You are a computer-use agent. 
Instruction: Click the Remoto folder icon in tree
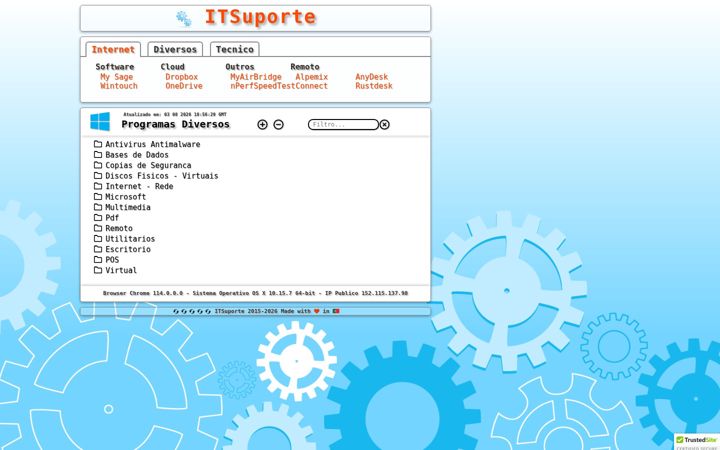98,228
